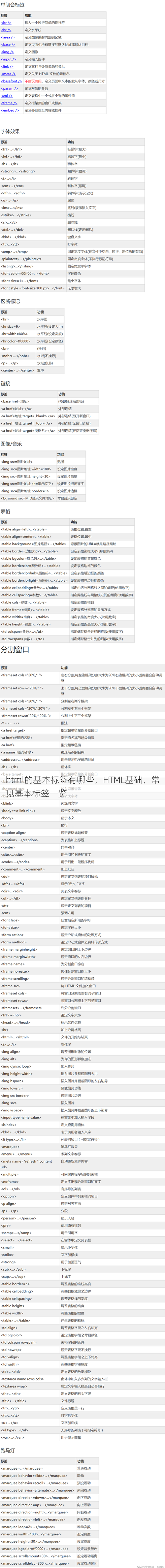This screenshot has height=1568, width=165.
Task: Click the '<a href target>' table cell
Action: [30, 730]
